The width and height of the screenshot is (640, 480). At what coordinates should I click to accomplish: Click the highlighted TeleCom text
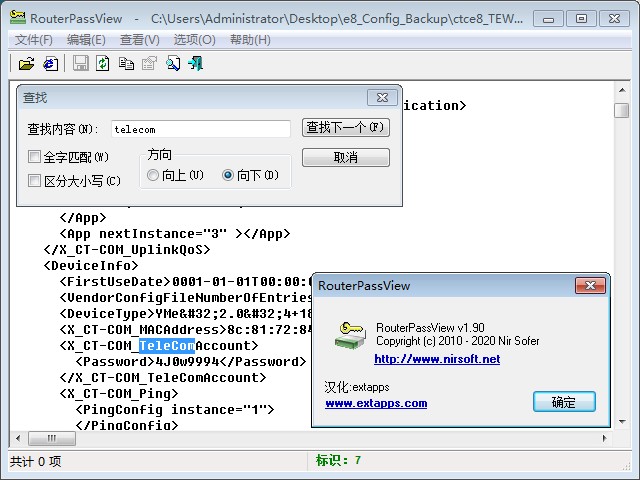click(167, 346)
